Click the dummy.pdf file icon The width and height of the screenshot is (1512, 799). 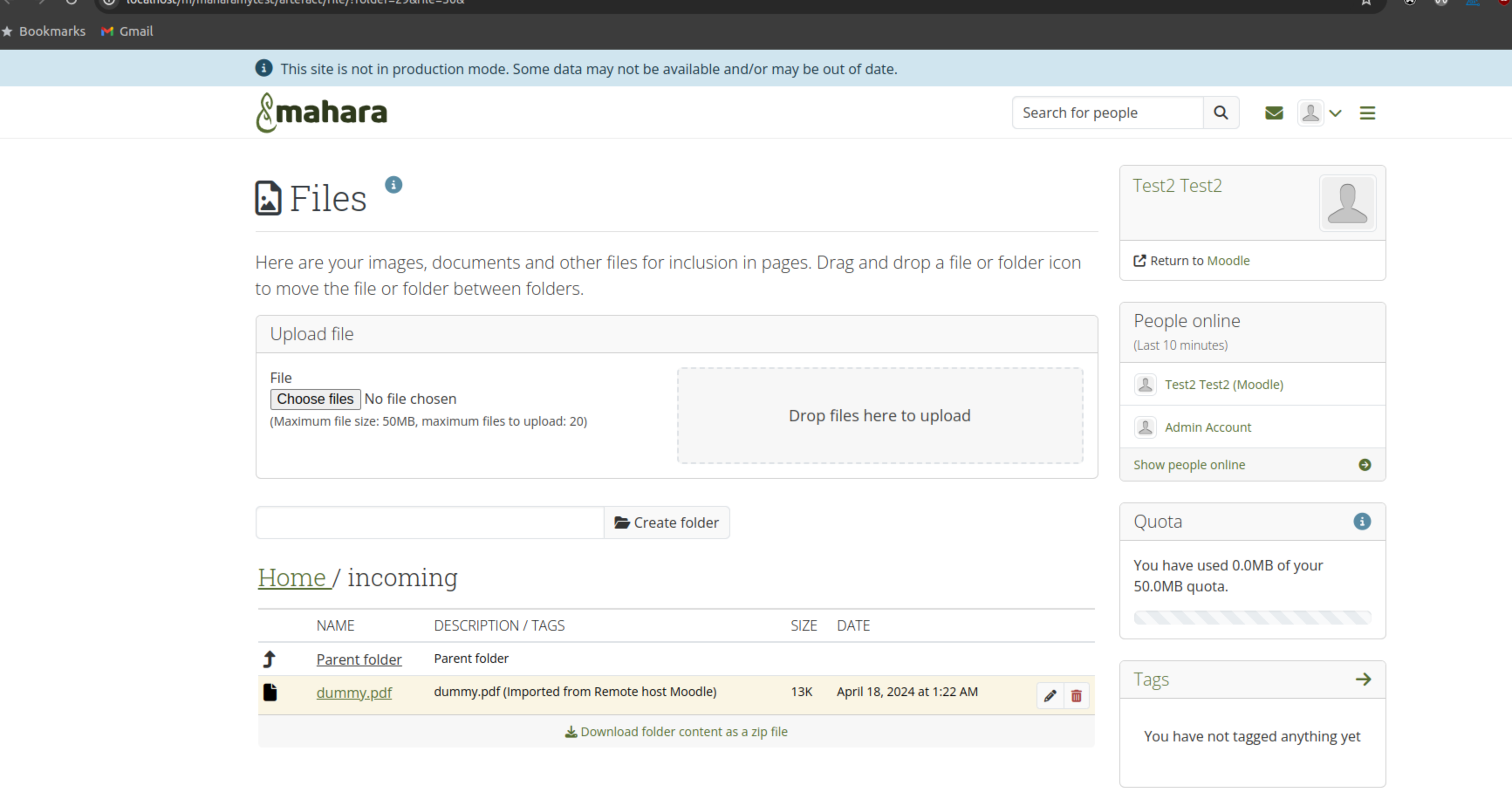pos(270,692)
